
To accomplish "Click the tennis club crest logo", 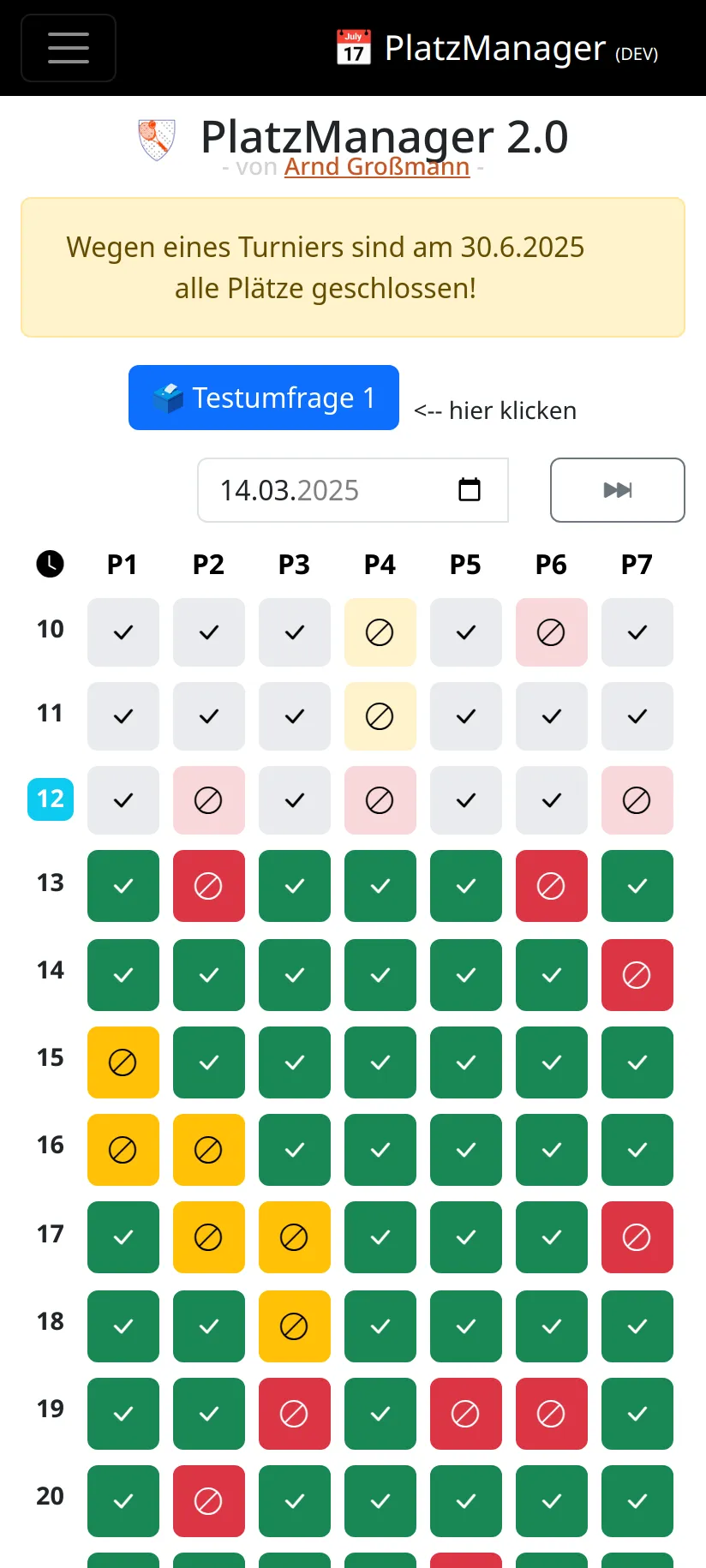I will [x=157, y=140].
